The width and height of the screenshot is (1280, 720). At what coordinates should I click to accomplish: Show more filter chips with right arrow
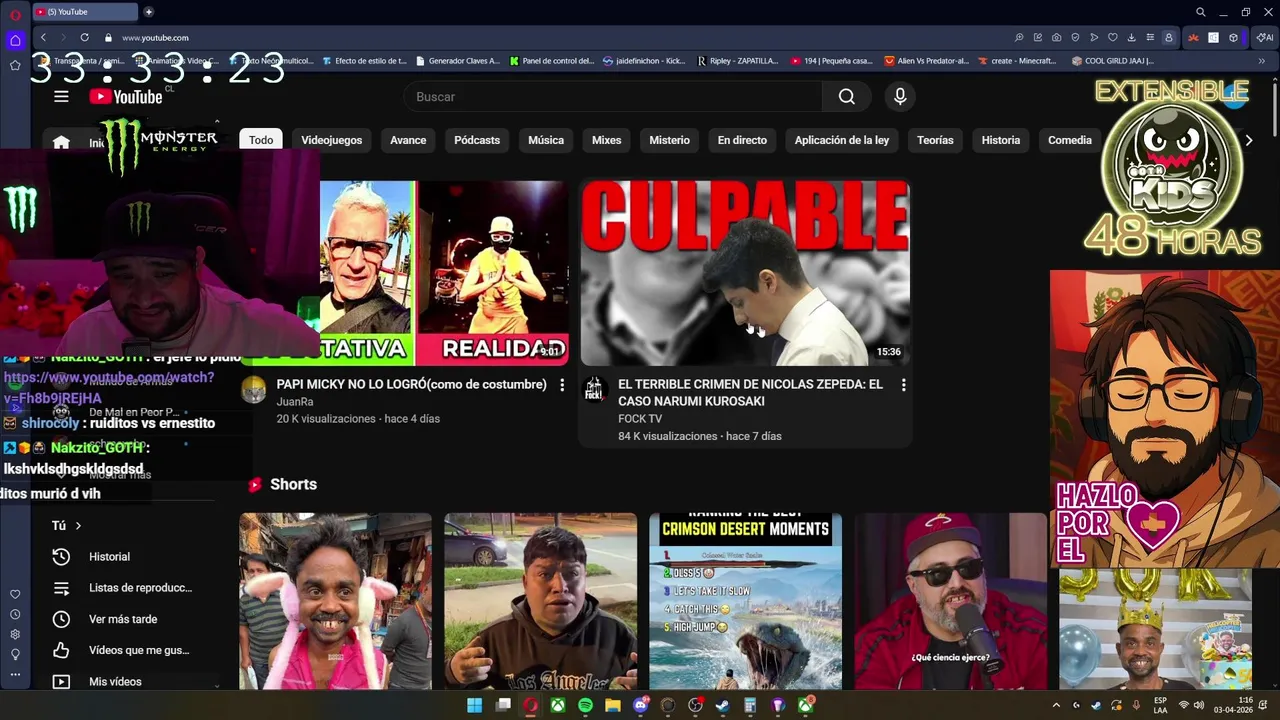pos(1248,140)
